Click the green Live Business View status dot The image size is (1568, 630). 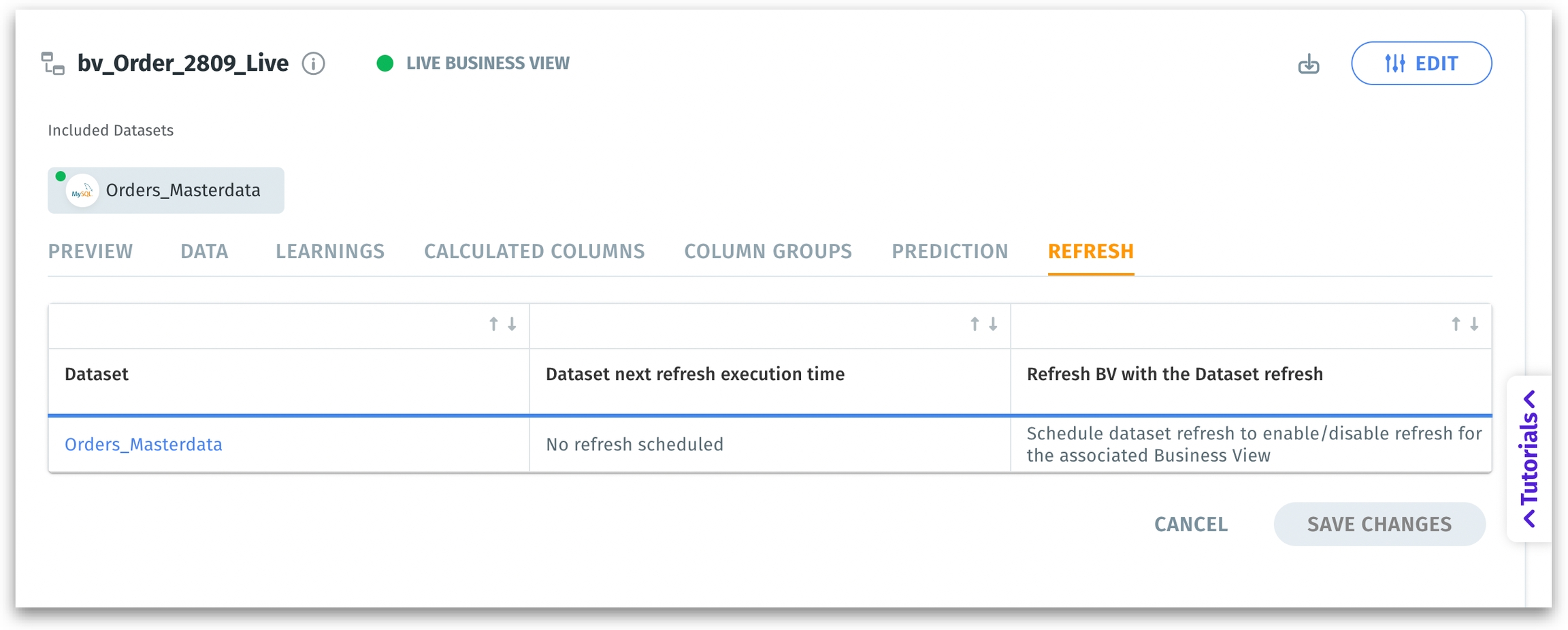coord(385,63)
